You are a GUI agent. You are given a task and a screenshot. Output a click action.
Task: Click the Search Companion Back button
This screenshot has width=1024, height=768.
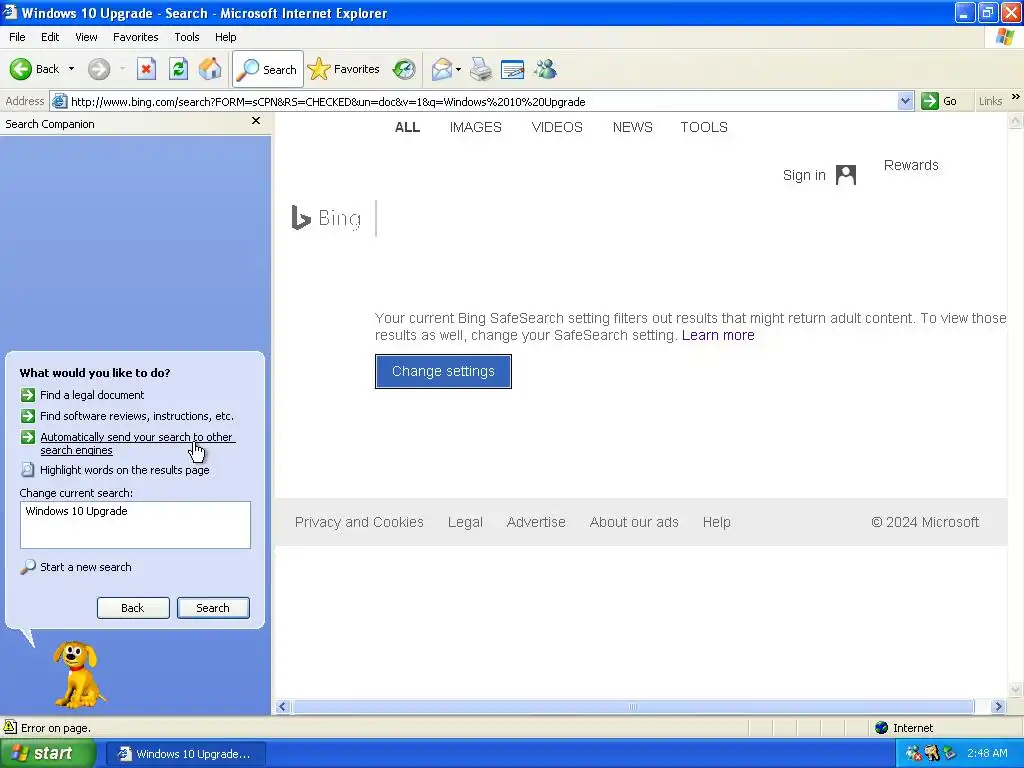(133, 608)
